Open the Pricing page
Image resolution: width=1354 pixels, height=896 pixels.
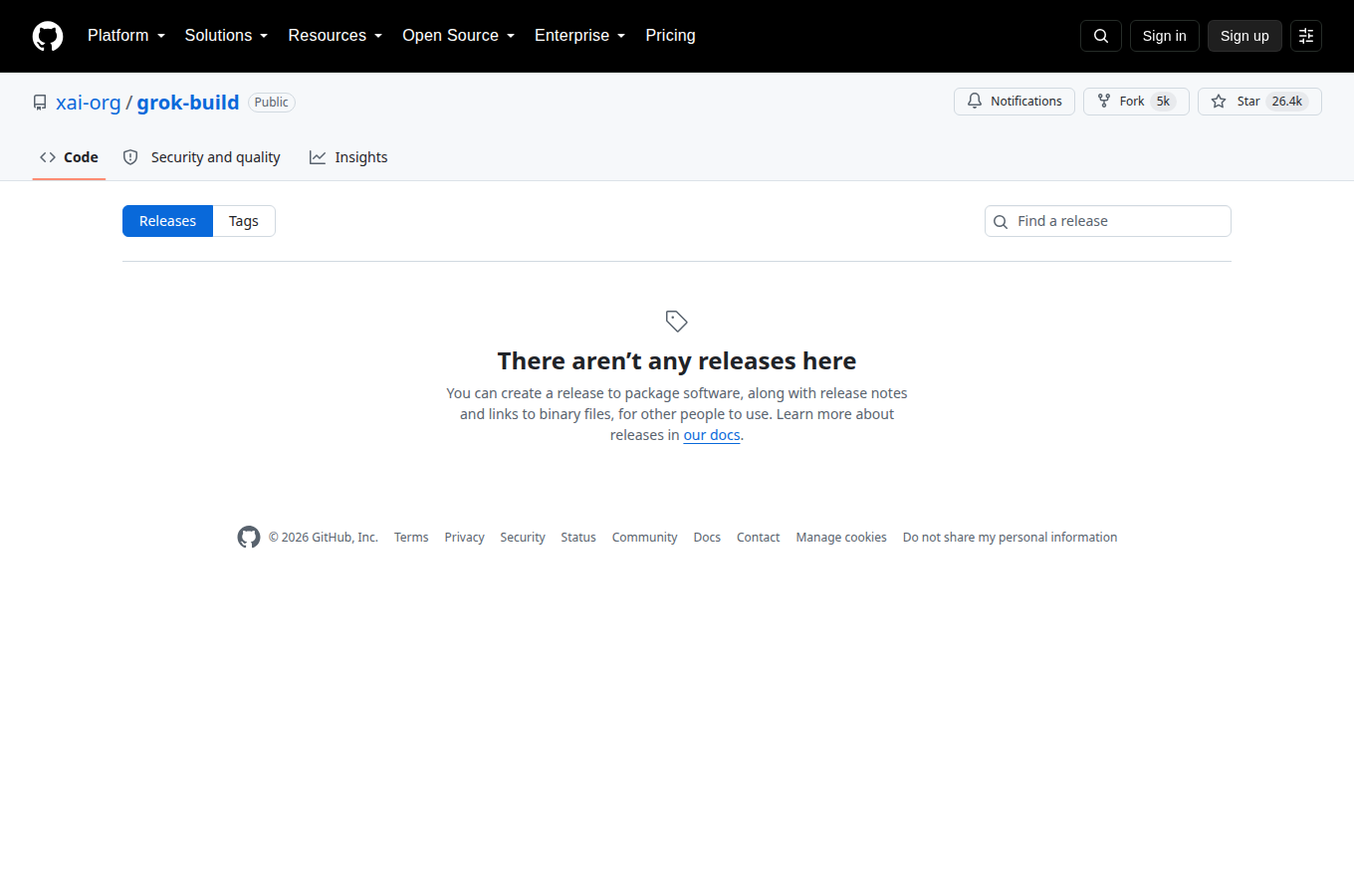pos(670,36)
